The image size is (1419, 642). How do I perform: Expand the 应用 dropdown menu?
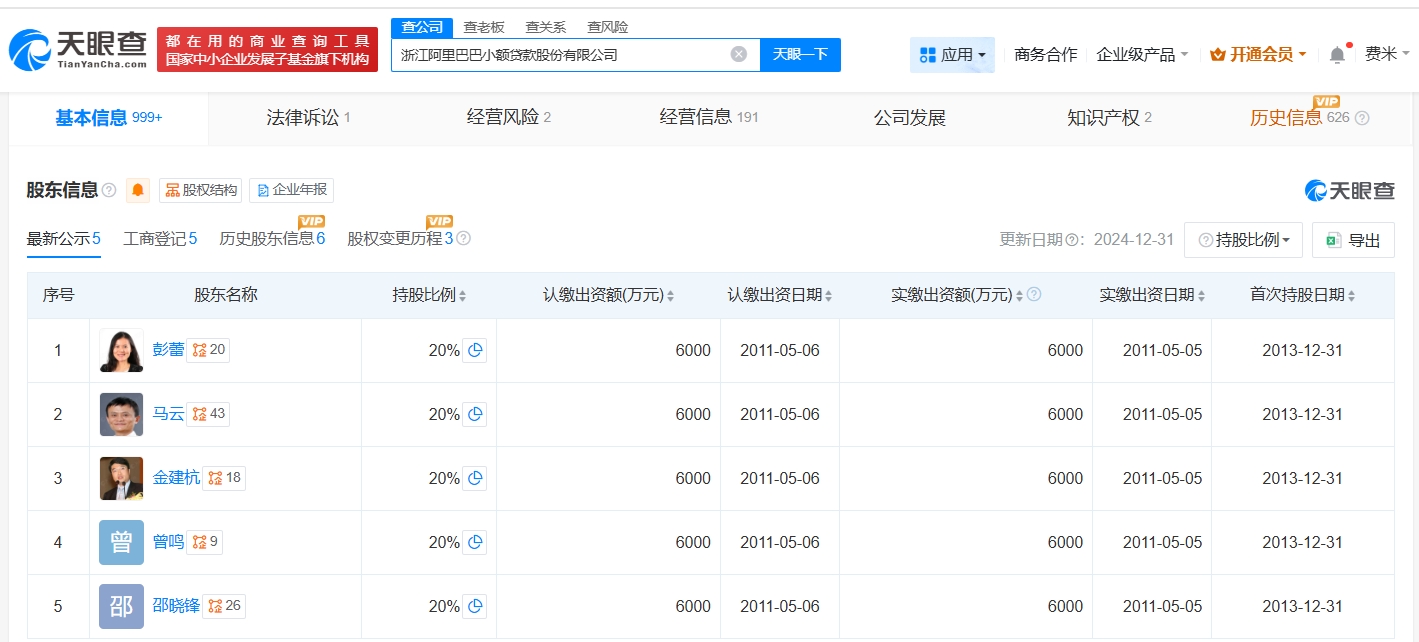tap(952, 55)
